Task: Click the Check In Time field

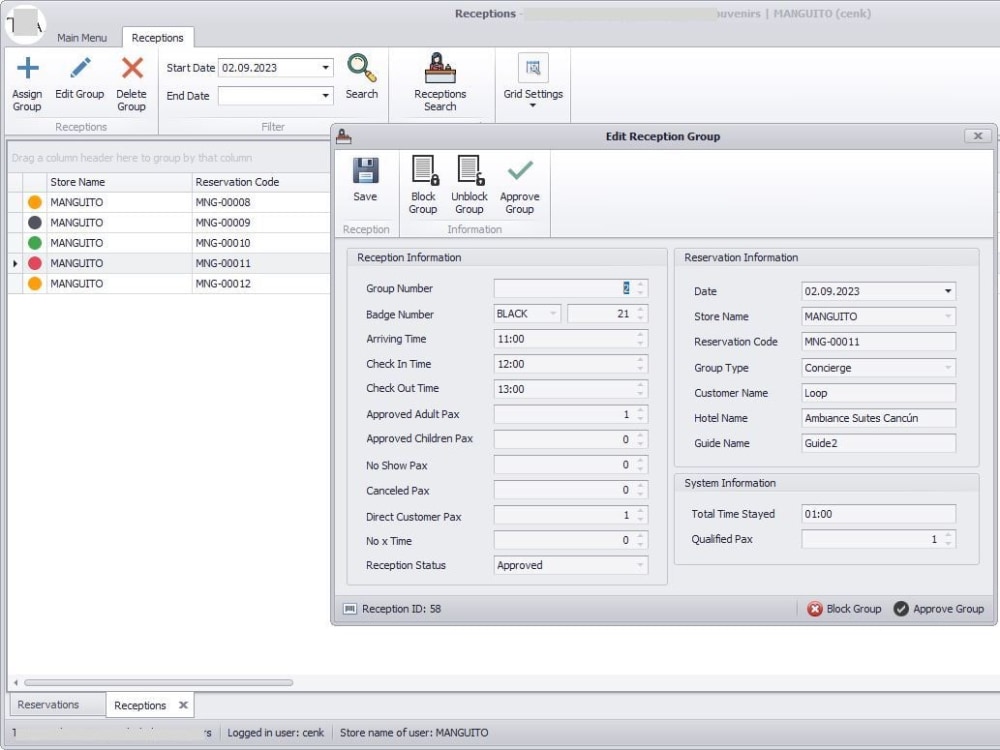Action: click(570, 364)
